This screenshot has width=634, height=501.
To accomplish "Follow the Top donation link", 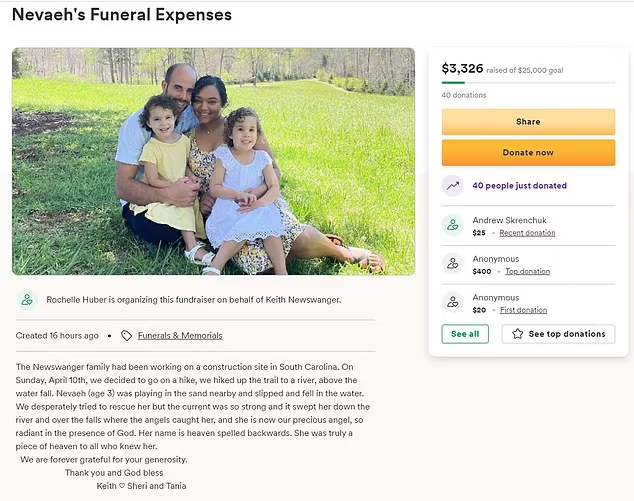I will point(527,271).
